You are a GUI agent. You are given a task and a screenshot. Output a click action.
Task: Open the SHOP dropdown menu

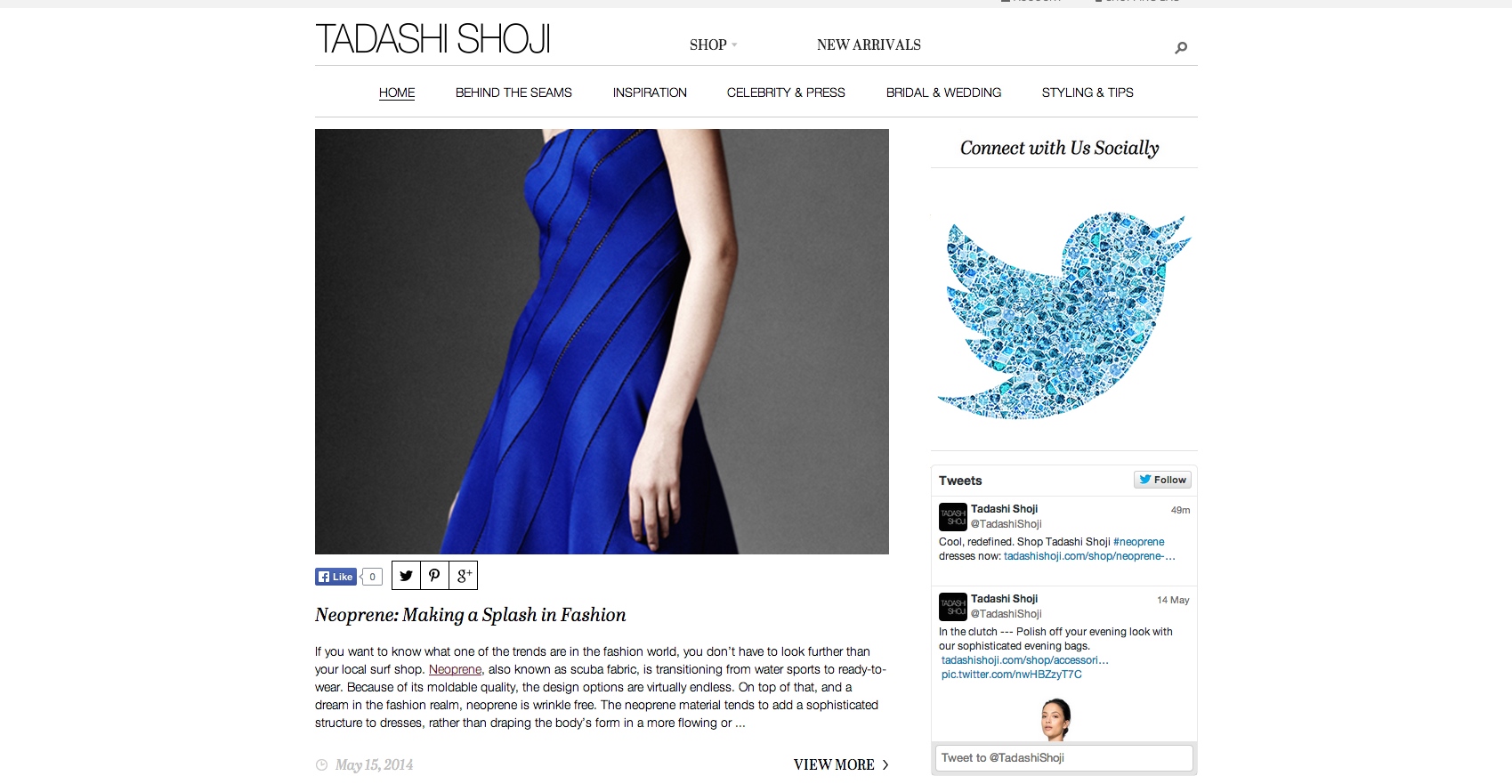pyautogui.click(x=713, y=44)
